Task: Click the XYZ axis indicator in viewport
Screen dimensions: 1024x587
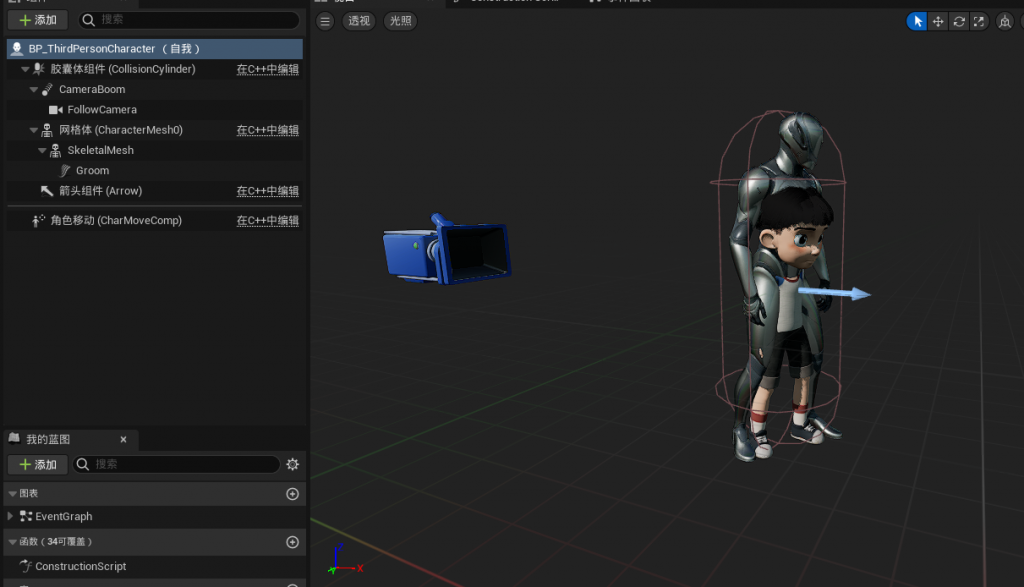Action: (345, 560)
